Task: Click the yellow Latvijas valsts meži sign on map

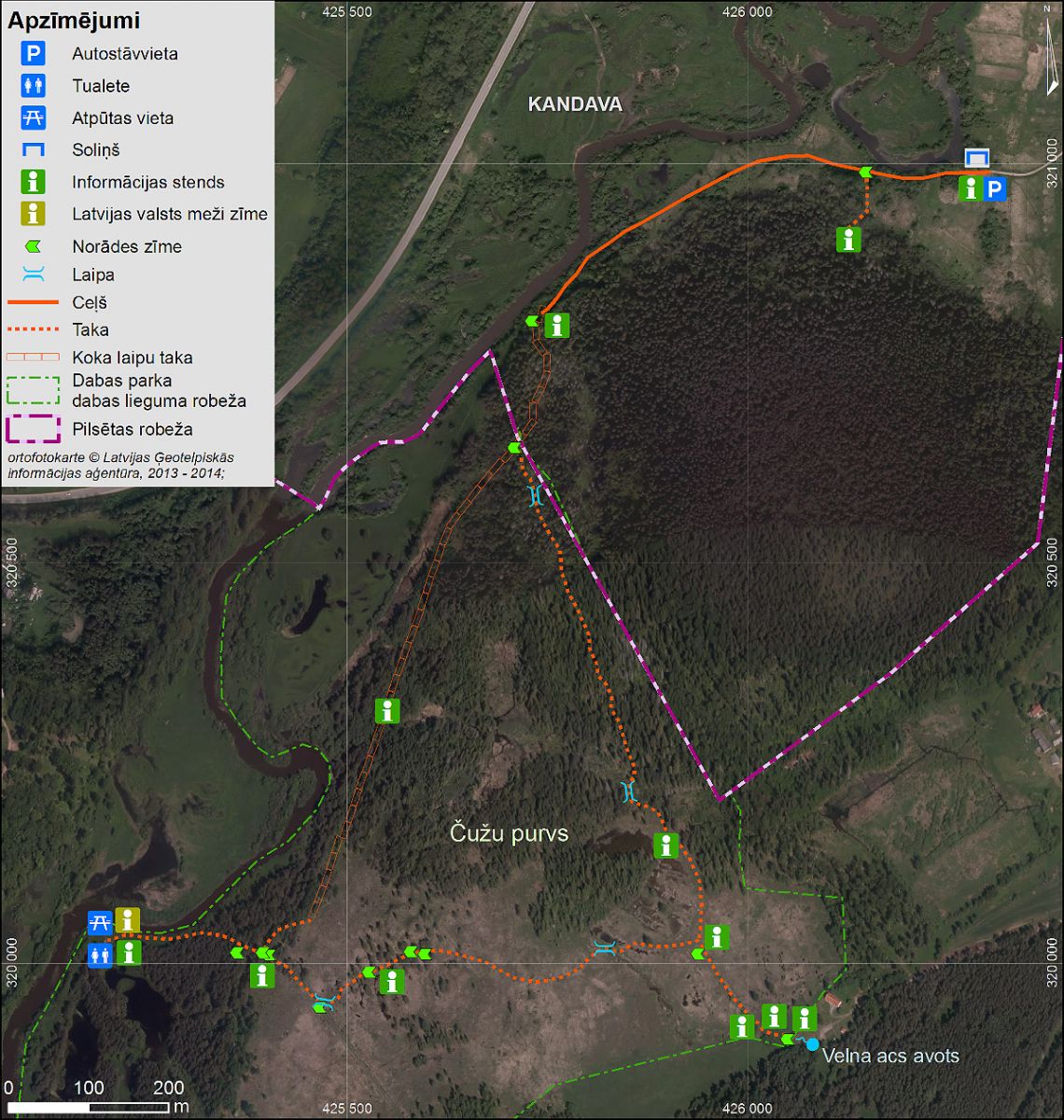Action: pyautogui.click(x=127, y=920)
